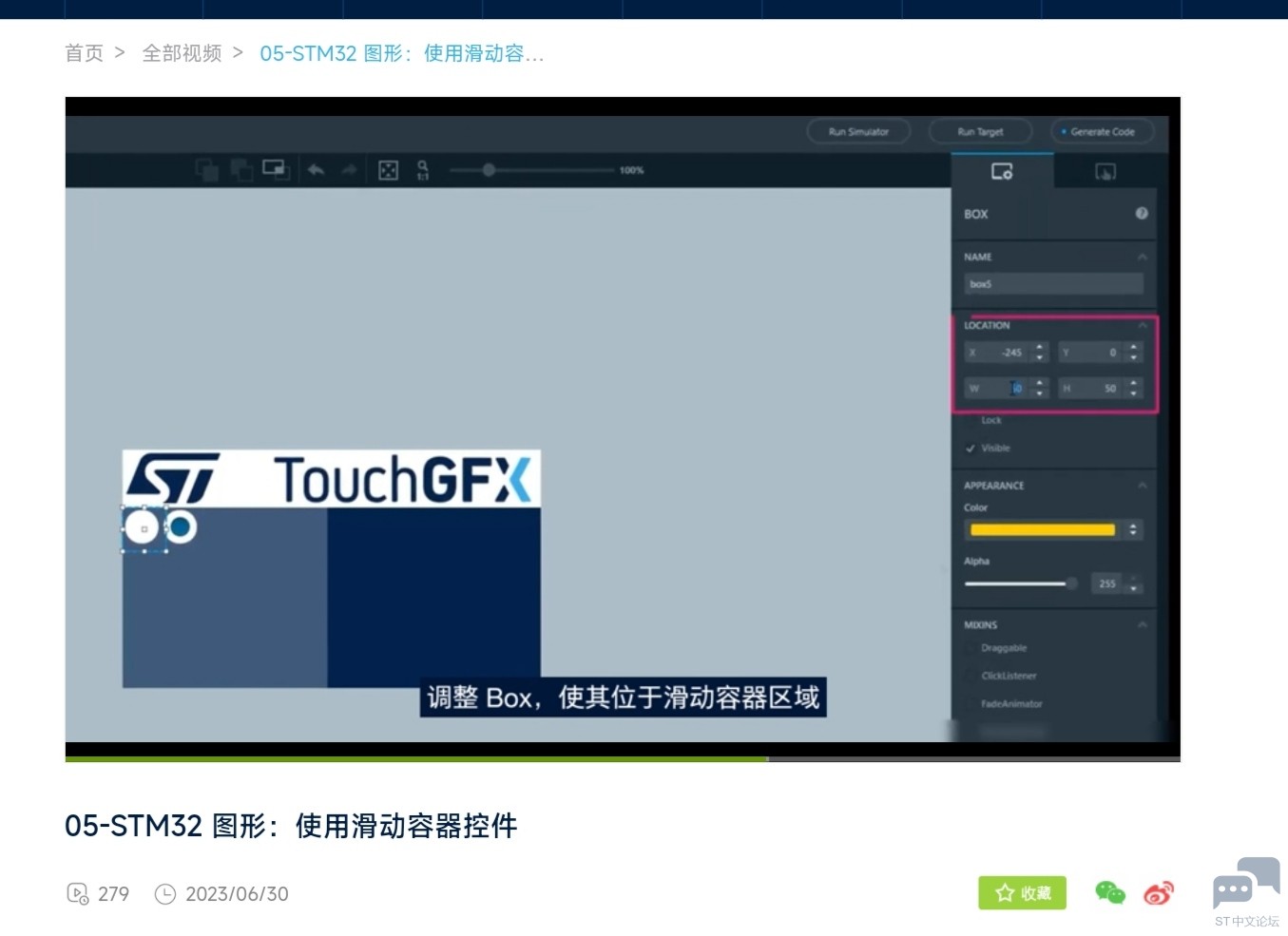Click the Run Simulator button
Screen dimensions: 1288x936
click(x=858, y=131)
